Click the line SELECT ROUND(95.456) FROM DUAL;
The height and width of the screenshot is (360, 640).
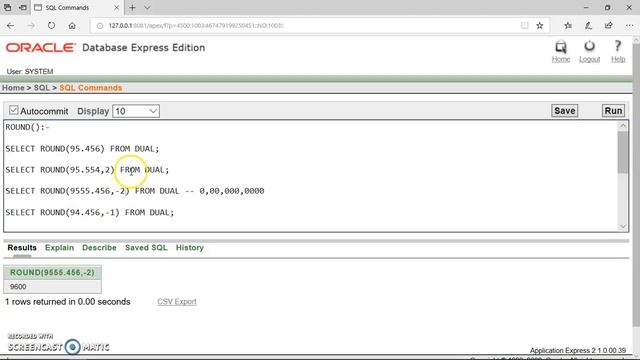[x=82, y=149]
